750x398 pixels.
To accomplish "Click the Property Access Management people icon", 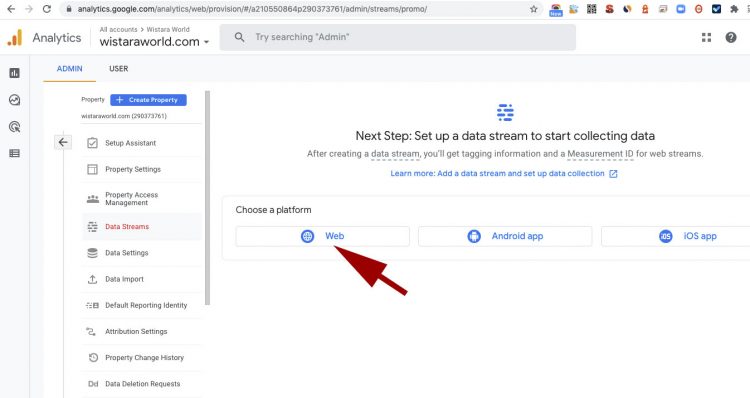I will [92, 199].
